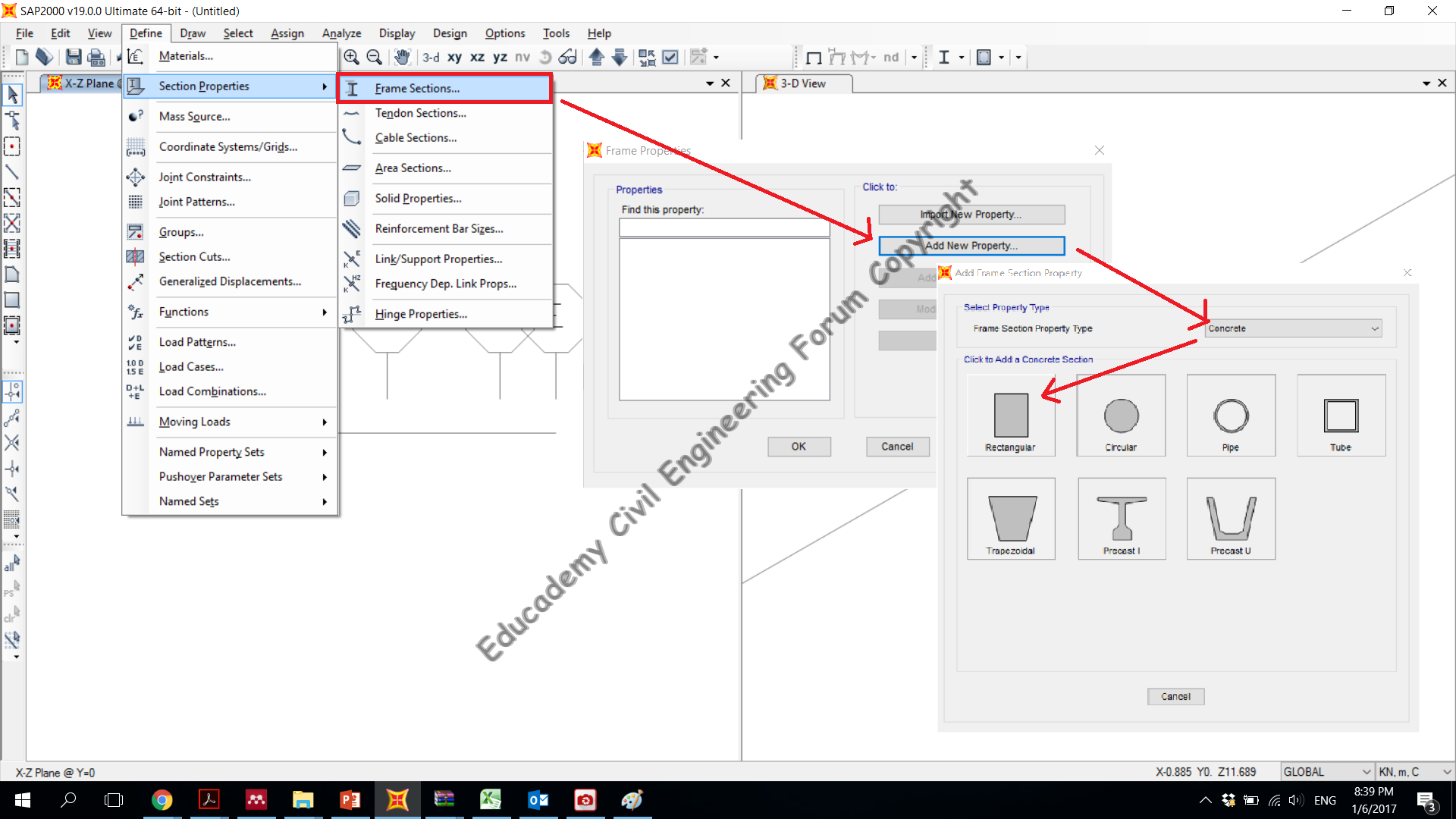Choose the Pipe section shape
Viewport: 1456px width, 819px height.
pyautogui.click(x=1231, y=416)
